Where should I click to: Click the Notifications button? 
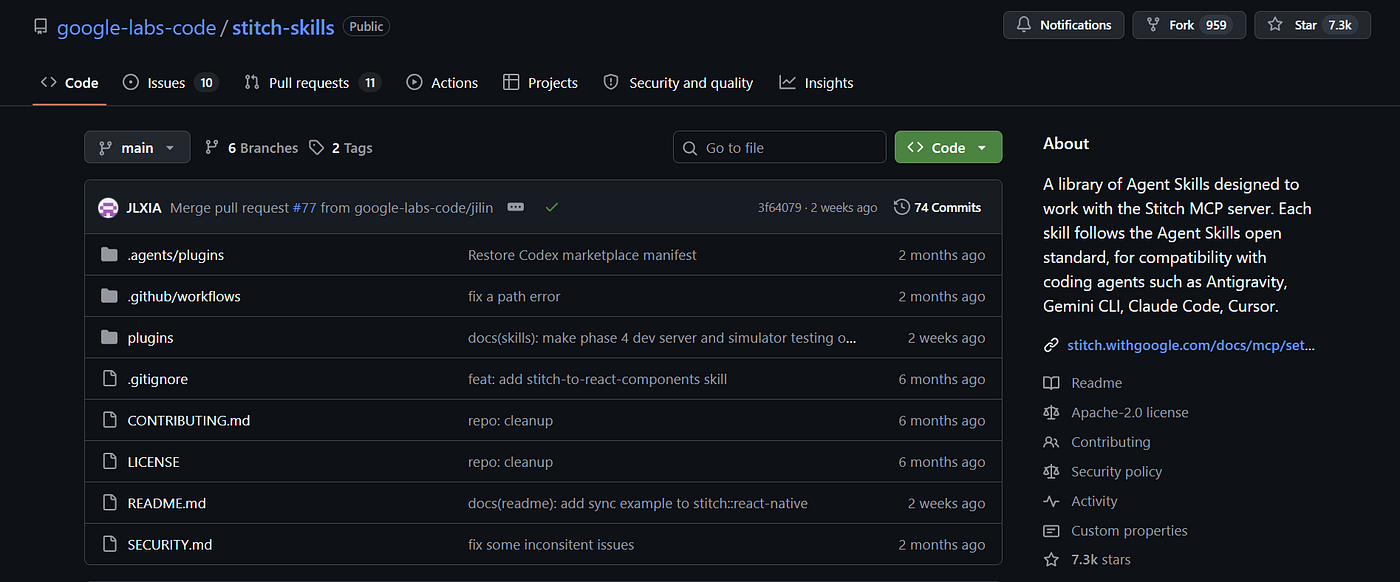pyautogui.click(x=1064, y=25)
